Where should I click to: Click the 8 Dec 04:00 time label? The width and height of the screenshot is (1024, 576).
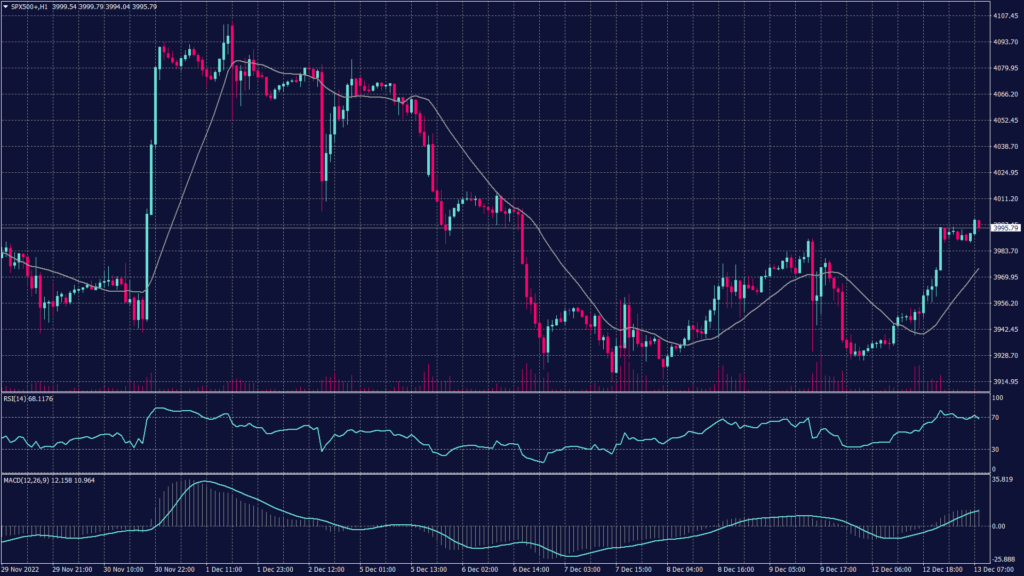684,568
